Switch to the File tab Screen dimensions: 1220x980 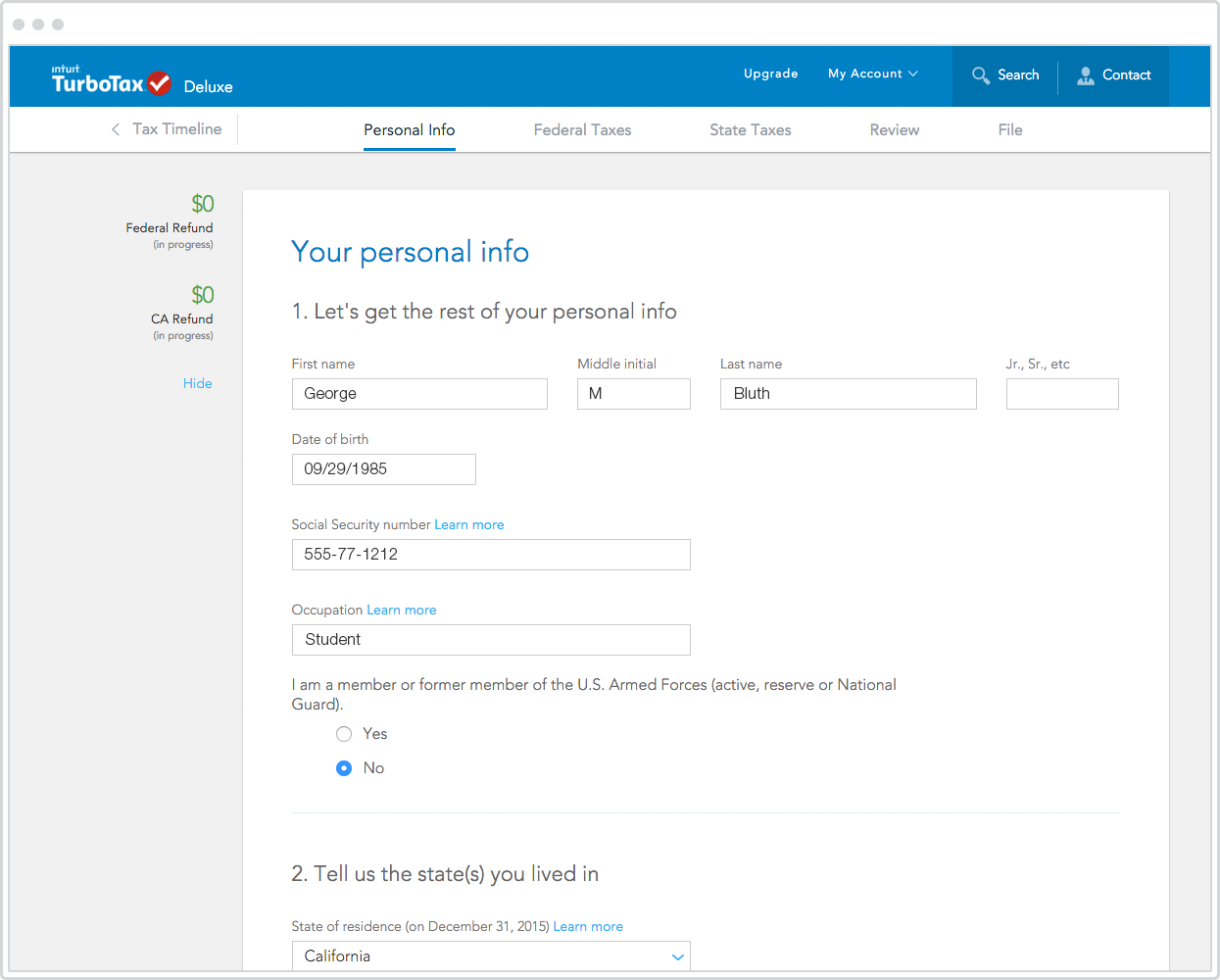(x=1010, y=130)
